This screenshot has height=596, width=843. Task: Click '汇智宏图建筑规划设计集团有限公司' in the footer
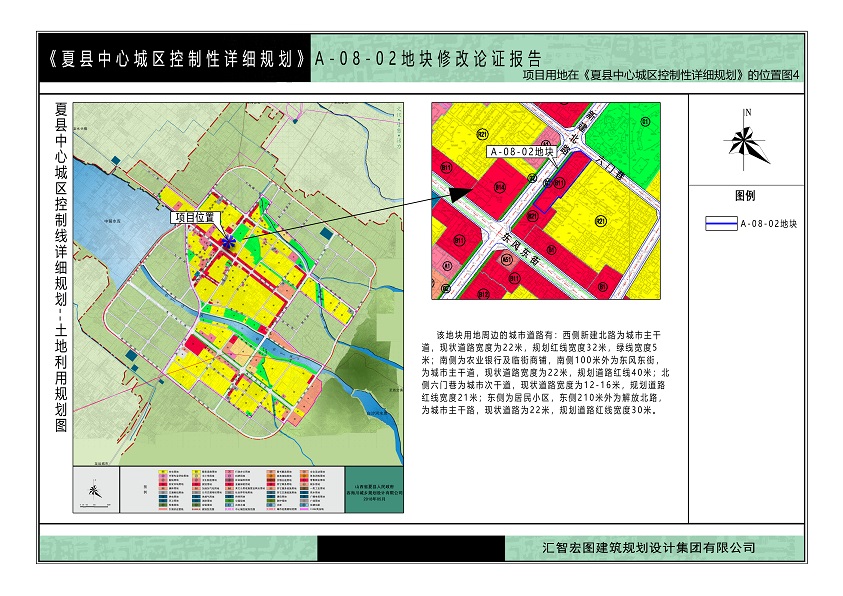(649, 548)
